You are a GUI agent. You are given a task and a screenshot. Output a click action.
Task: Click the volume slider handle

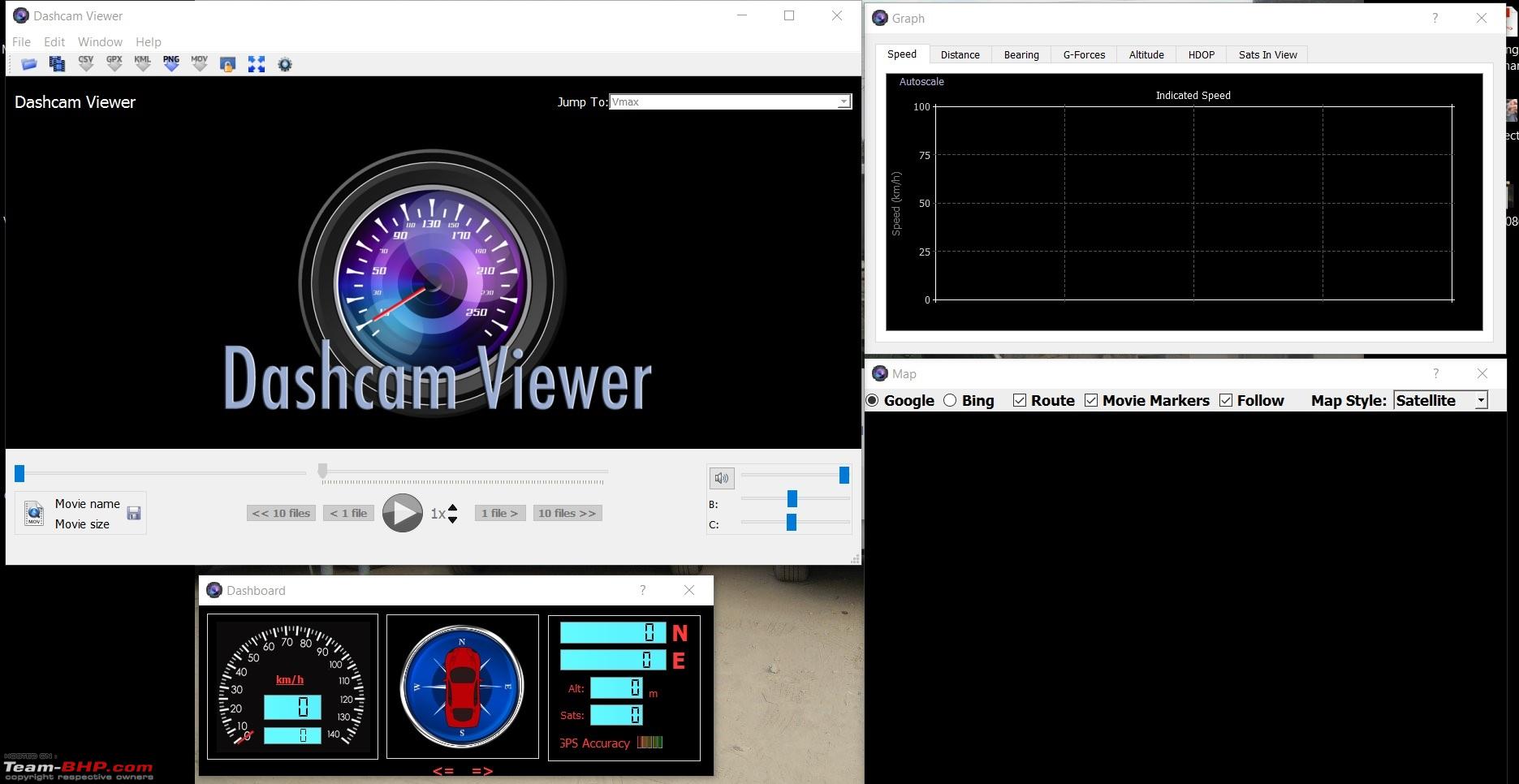tap(844, 475)
